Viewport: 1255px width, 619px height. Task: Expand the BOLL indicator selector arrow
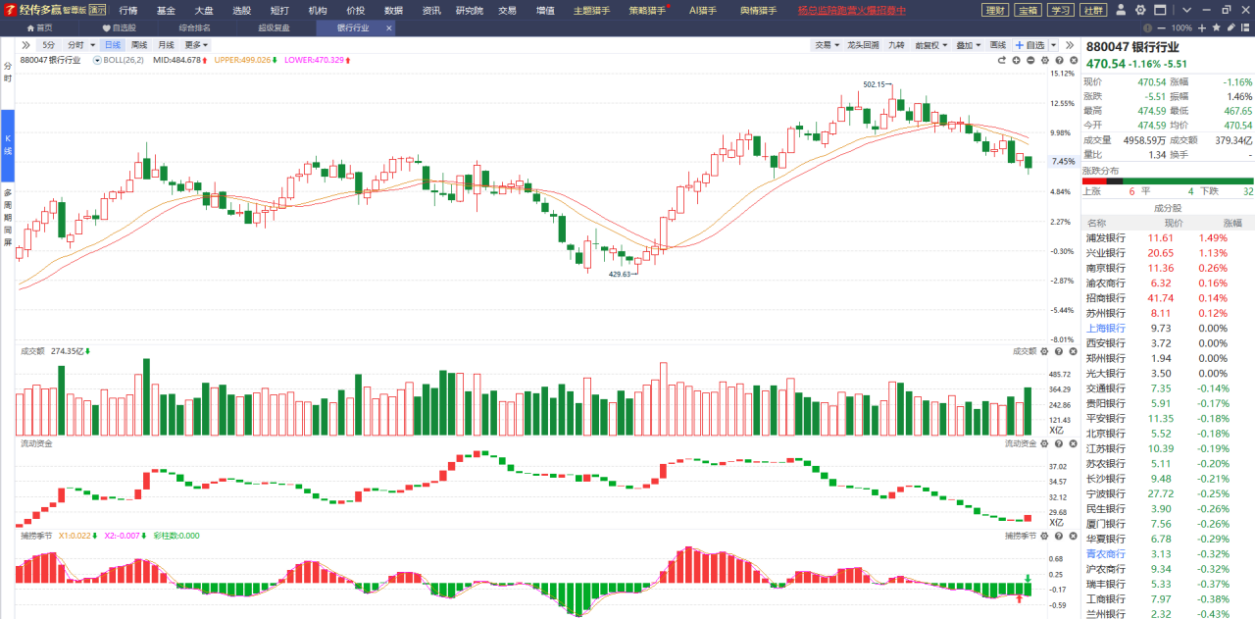tap(98, 60)
